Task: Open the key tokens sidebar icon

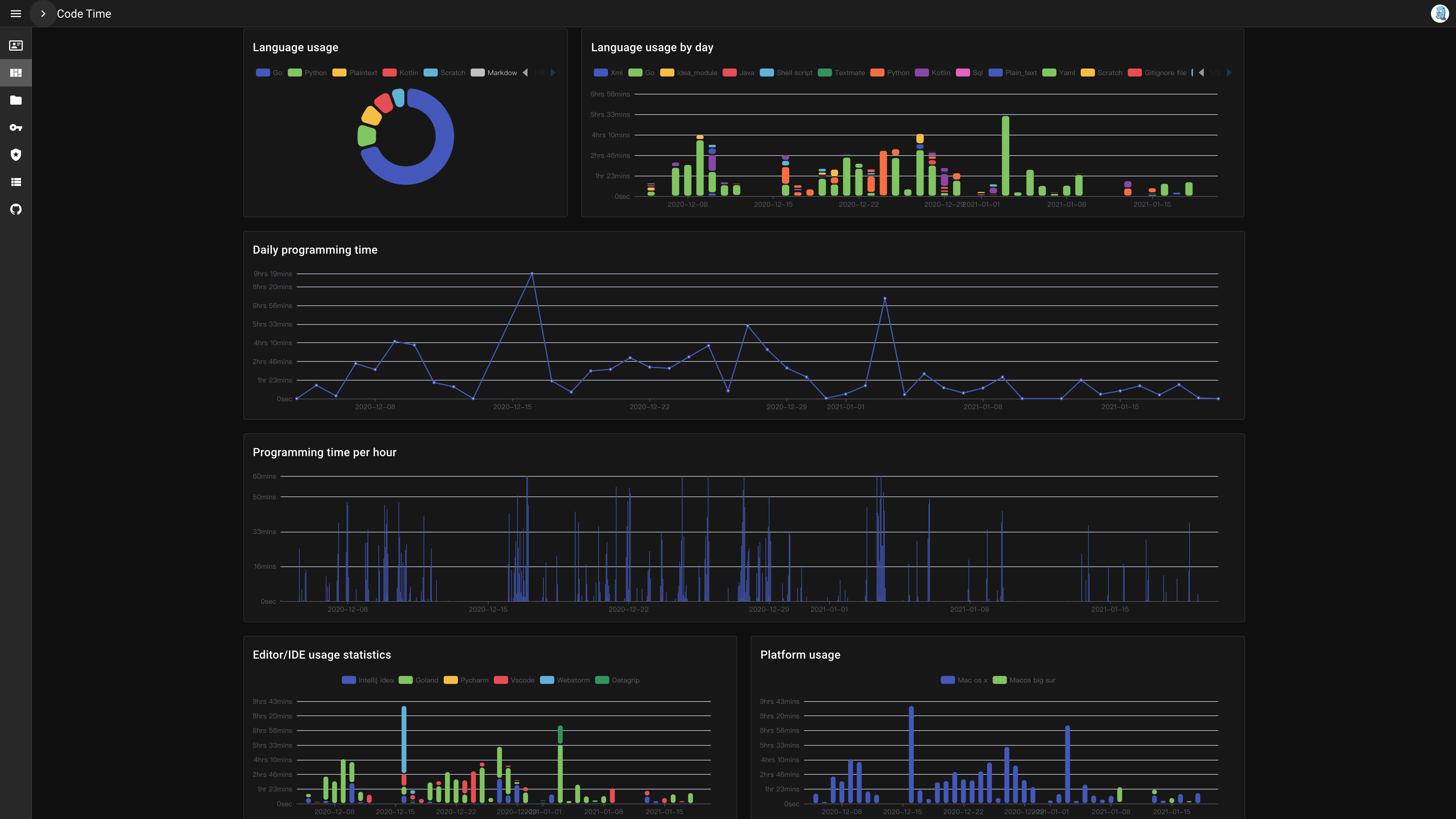Action: point(16,128)
